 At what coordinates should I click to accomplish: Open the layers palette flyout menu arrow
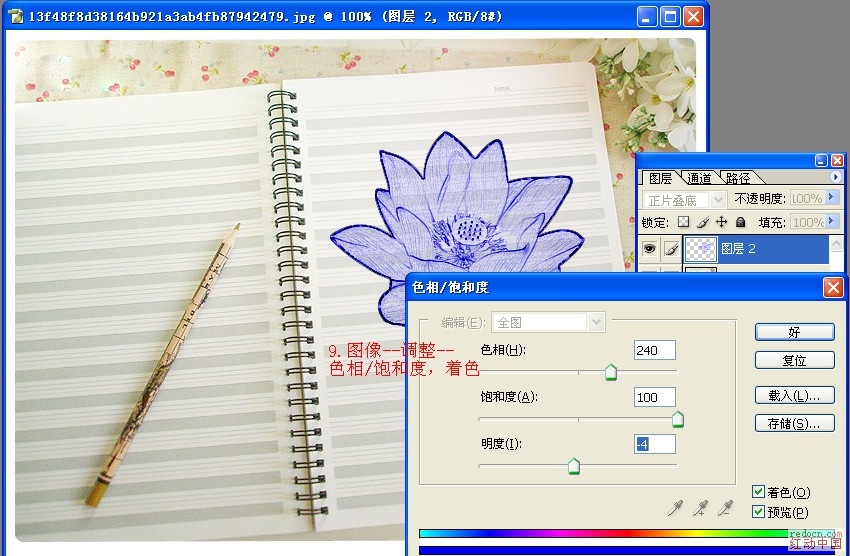[835, 177]
